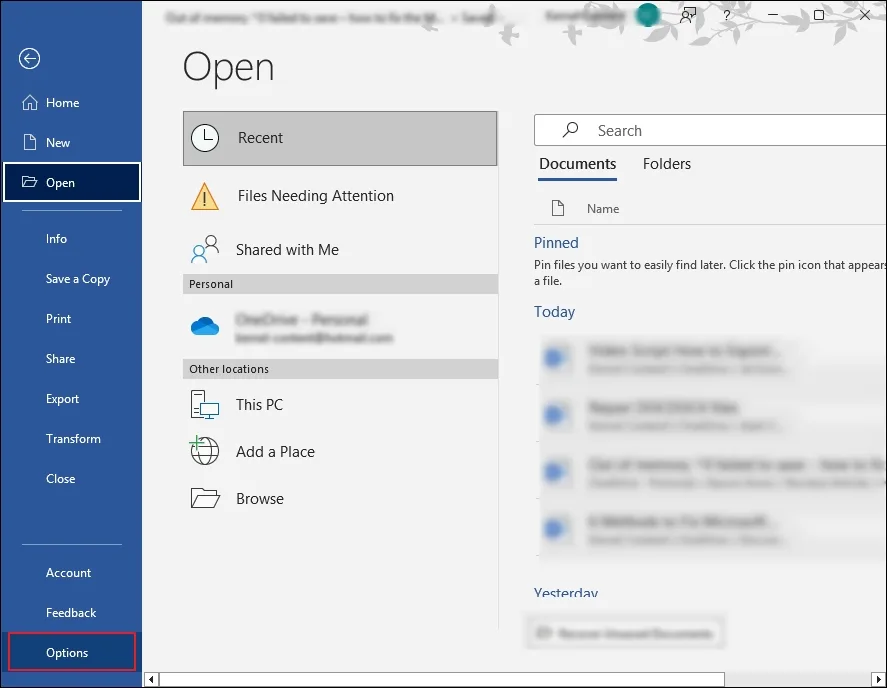Open the first document under Today
Viewport: 887px width, 688px height.
coord(711,359)
